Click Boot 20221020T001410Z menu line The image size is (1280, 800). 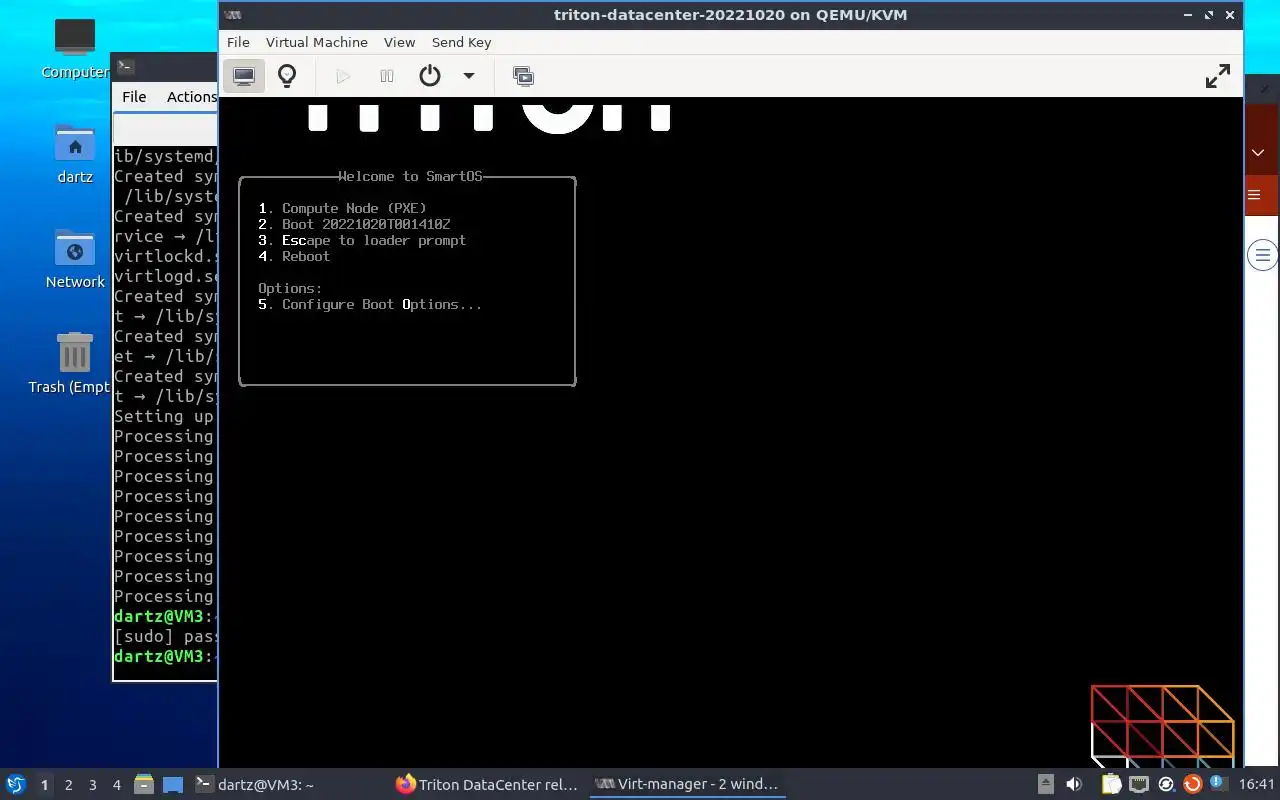354,224
